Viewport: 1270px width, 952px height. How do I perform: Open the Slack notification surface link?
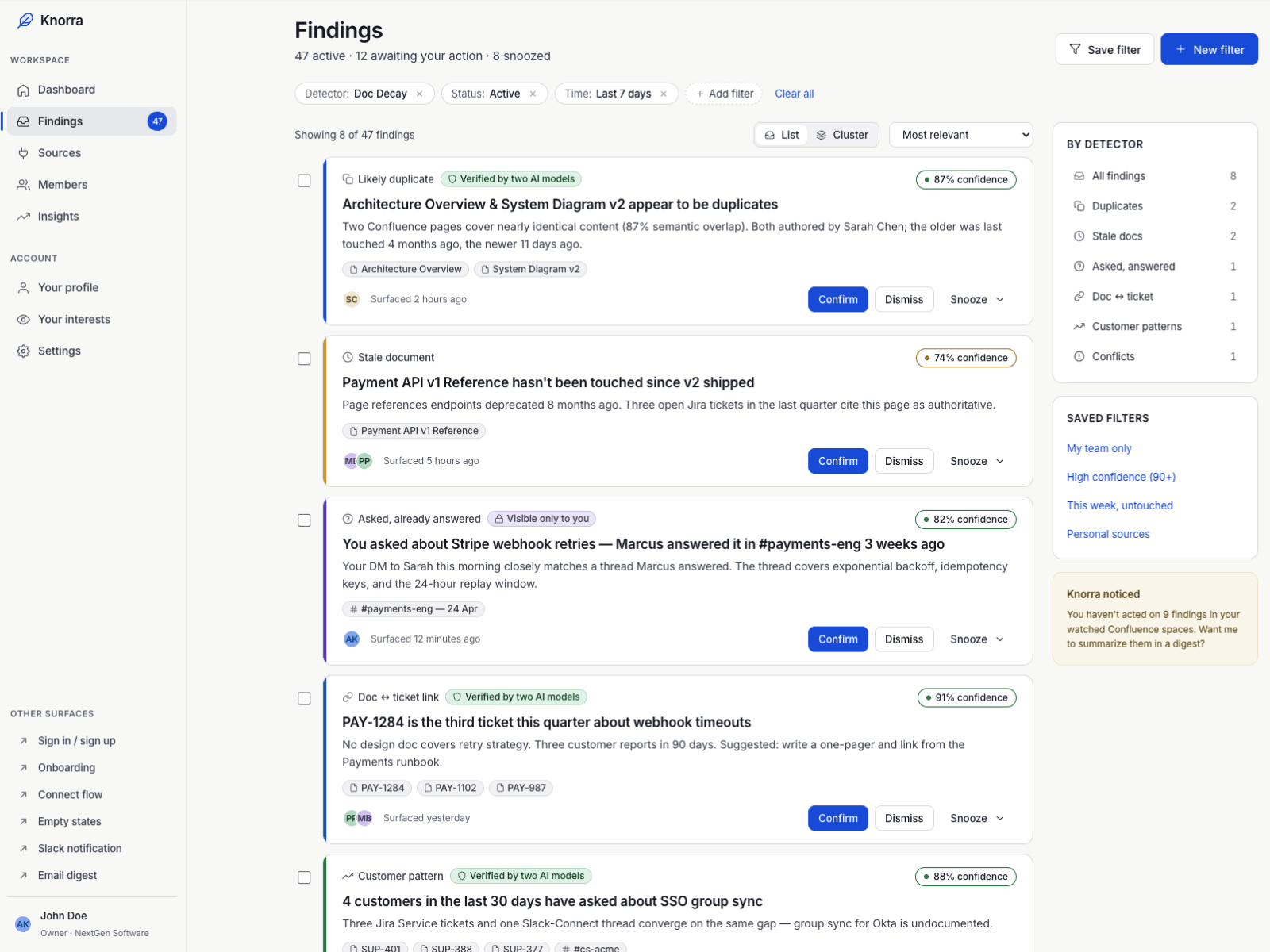pos(92,849)
